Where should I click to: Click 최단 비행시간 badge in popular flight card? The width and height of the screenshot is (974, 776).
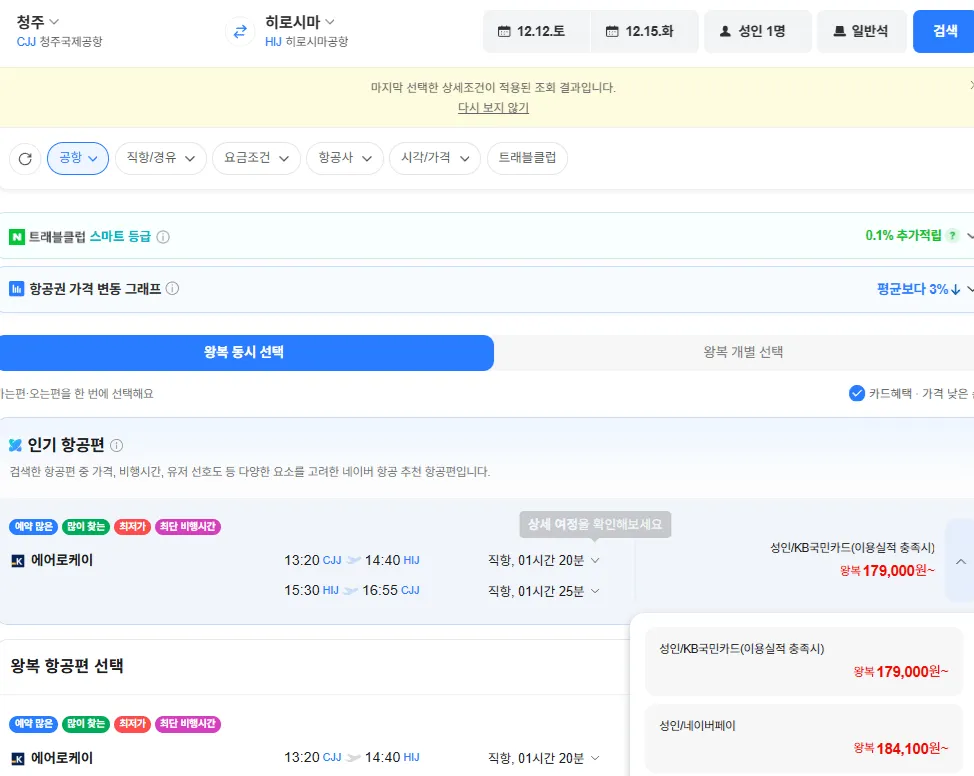(x=188, y=527)
